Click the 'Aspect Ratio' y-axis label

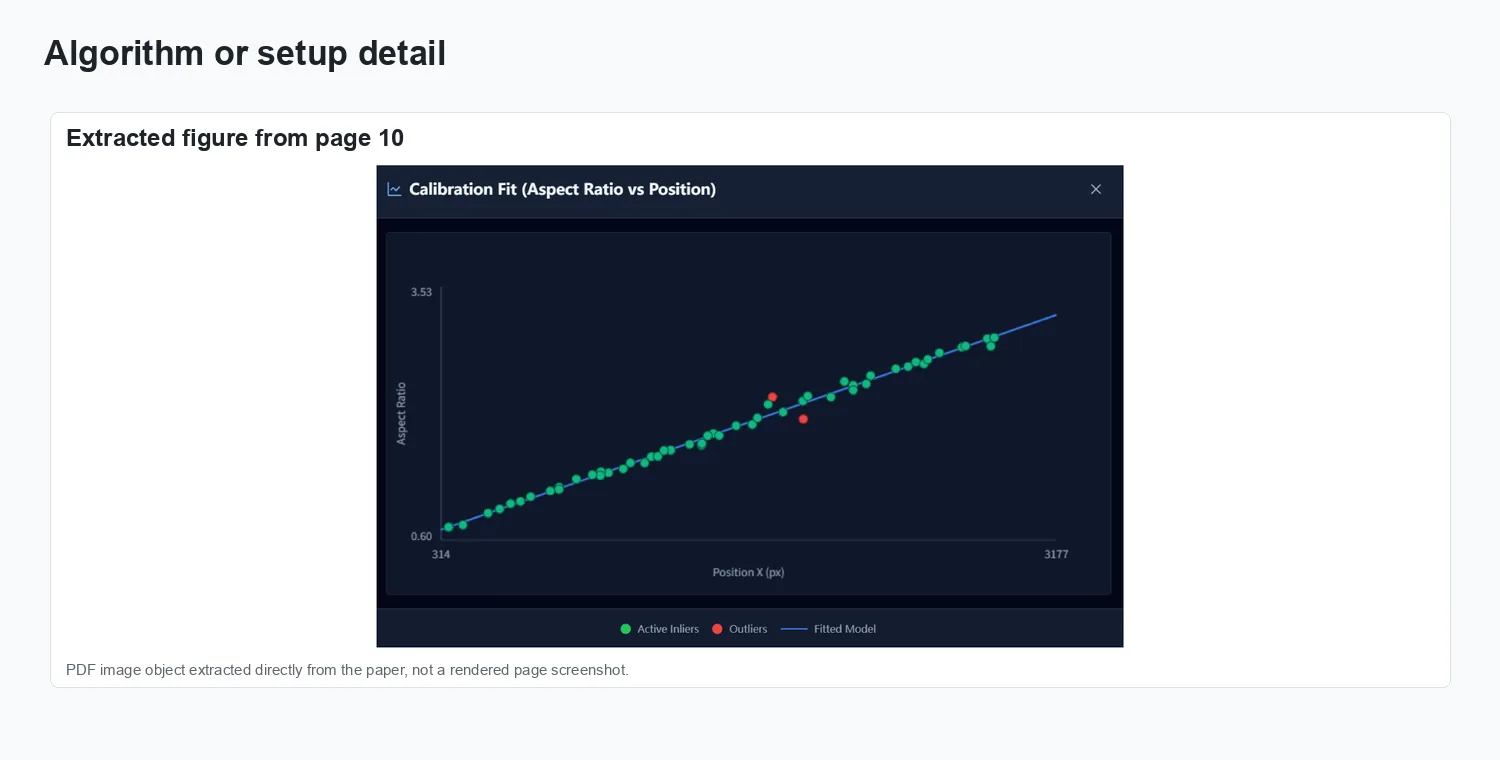click(401, 413)
